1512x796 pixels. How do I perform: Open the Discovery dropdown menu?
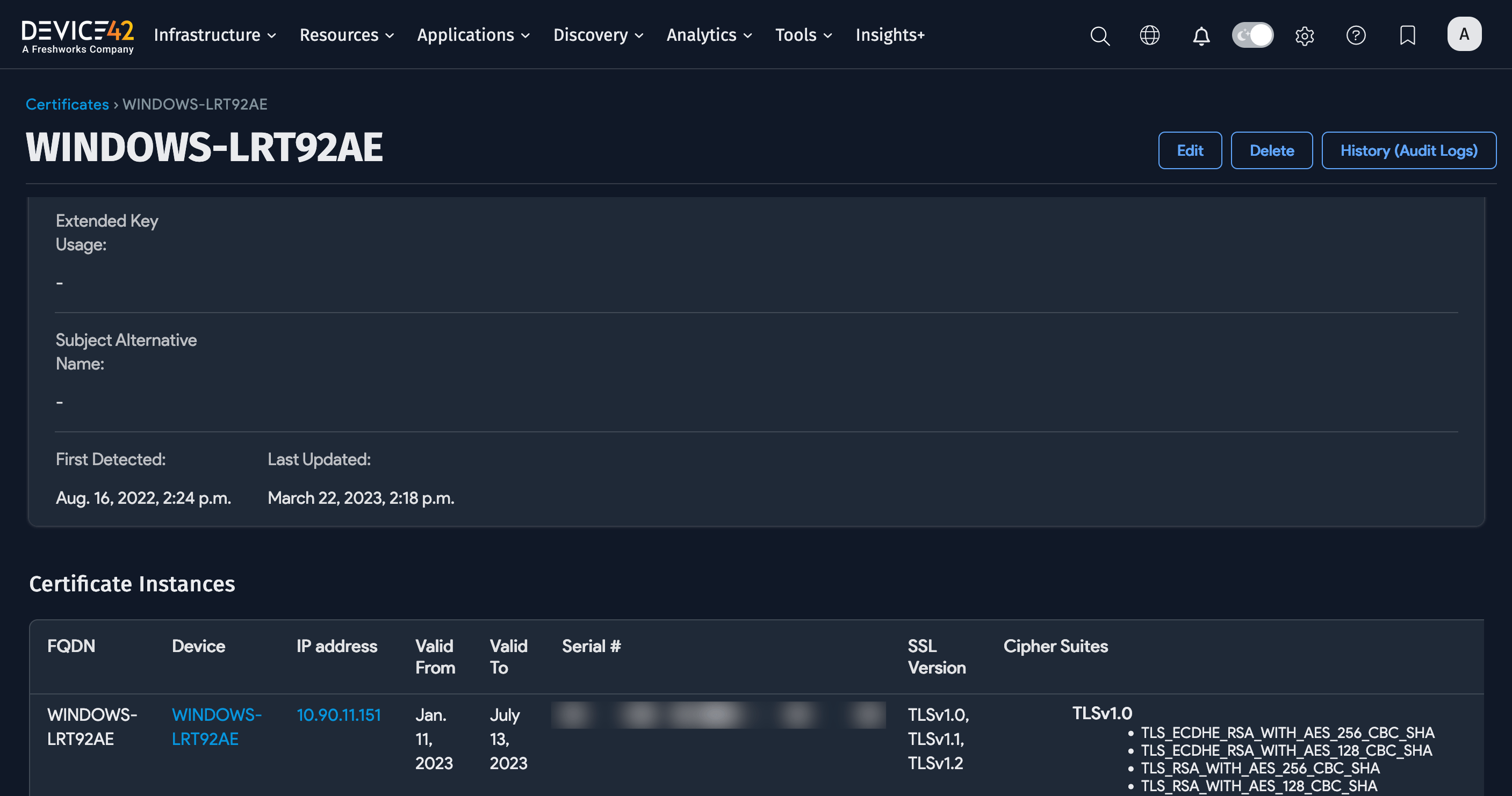(598, 35)
